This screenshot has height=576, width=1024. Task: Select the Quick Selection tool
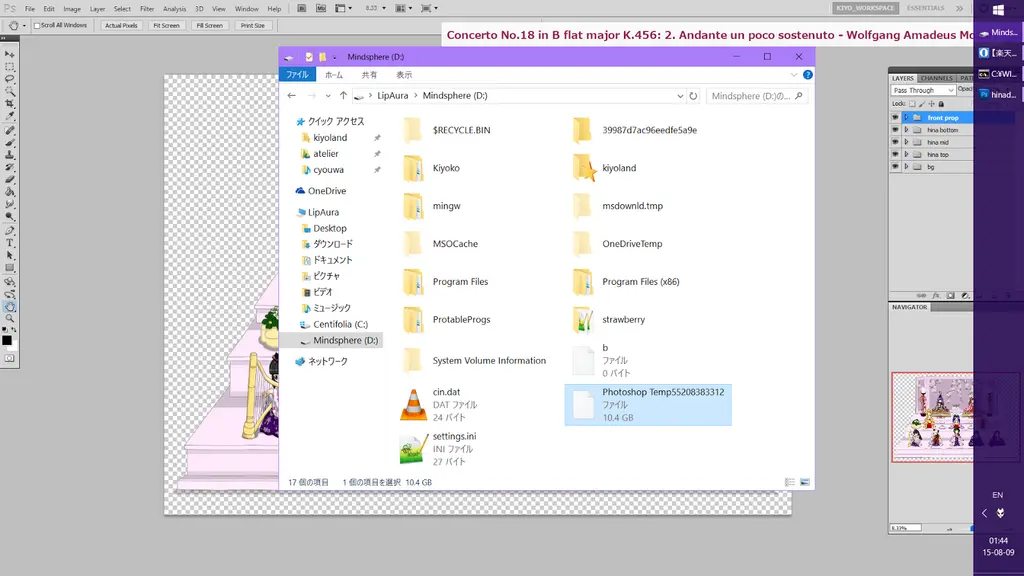(9, 91)
